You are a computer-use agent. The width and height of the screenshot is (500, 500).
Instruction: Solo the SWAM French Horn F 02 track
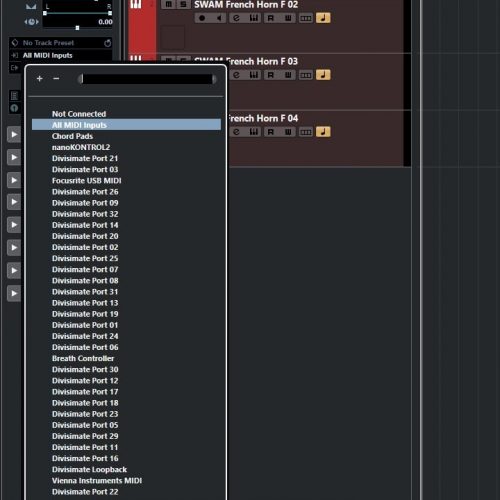click(x=183, y=4)
